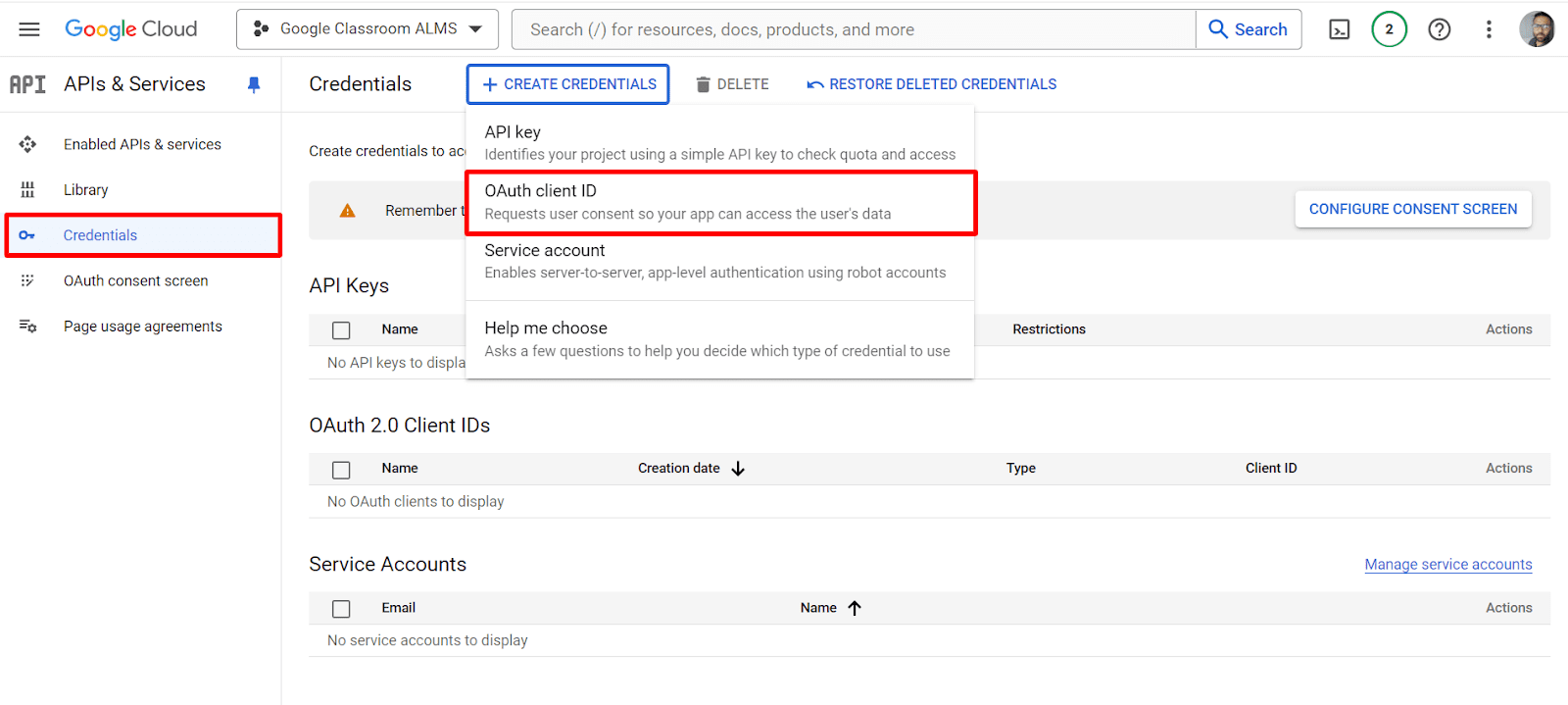Click the orange warning triangle icon

tap(348, 211)
